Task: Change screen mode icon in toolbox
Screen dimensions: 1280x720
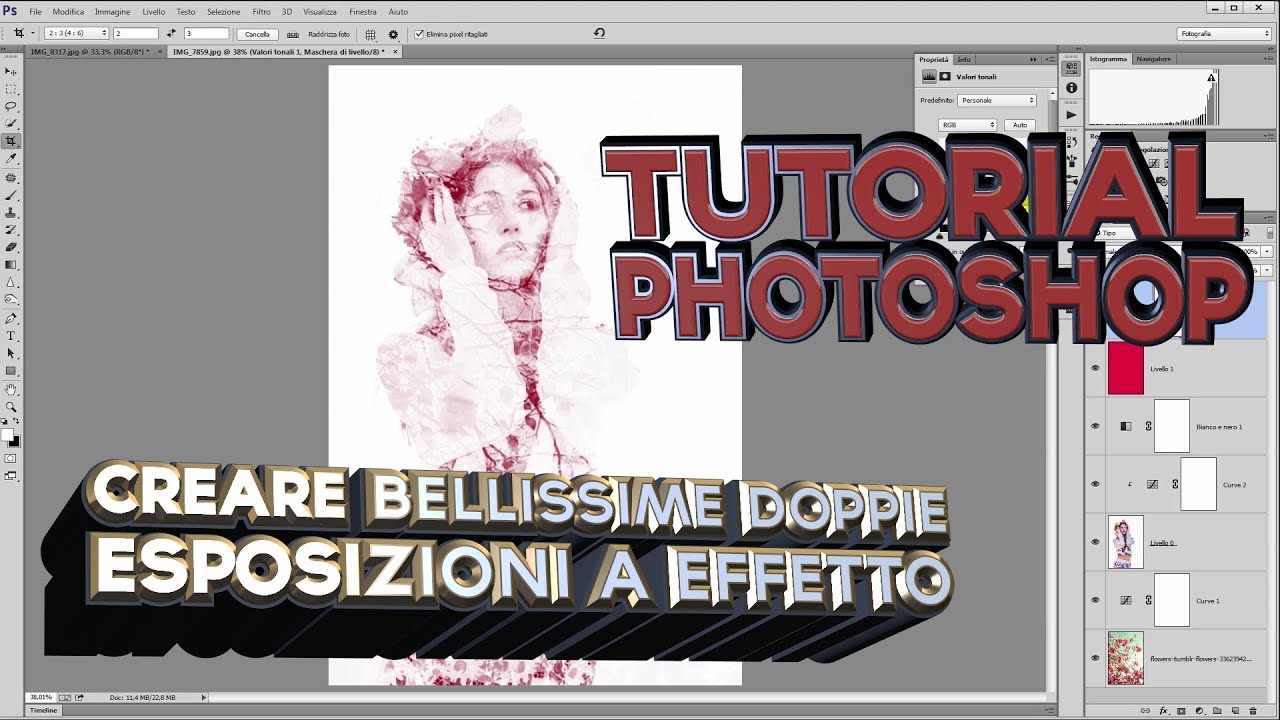Action: point(11,476)
